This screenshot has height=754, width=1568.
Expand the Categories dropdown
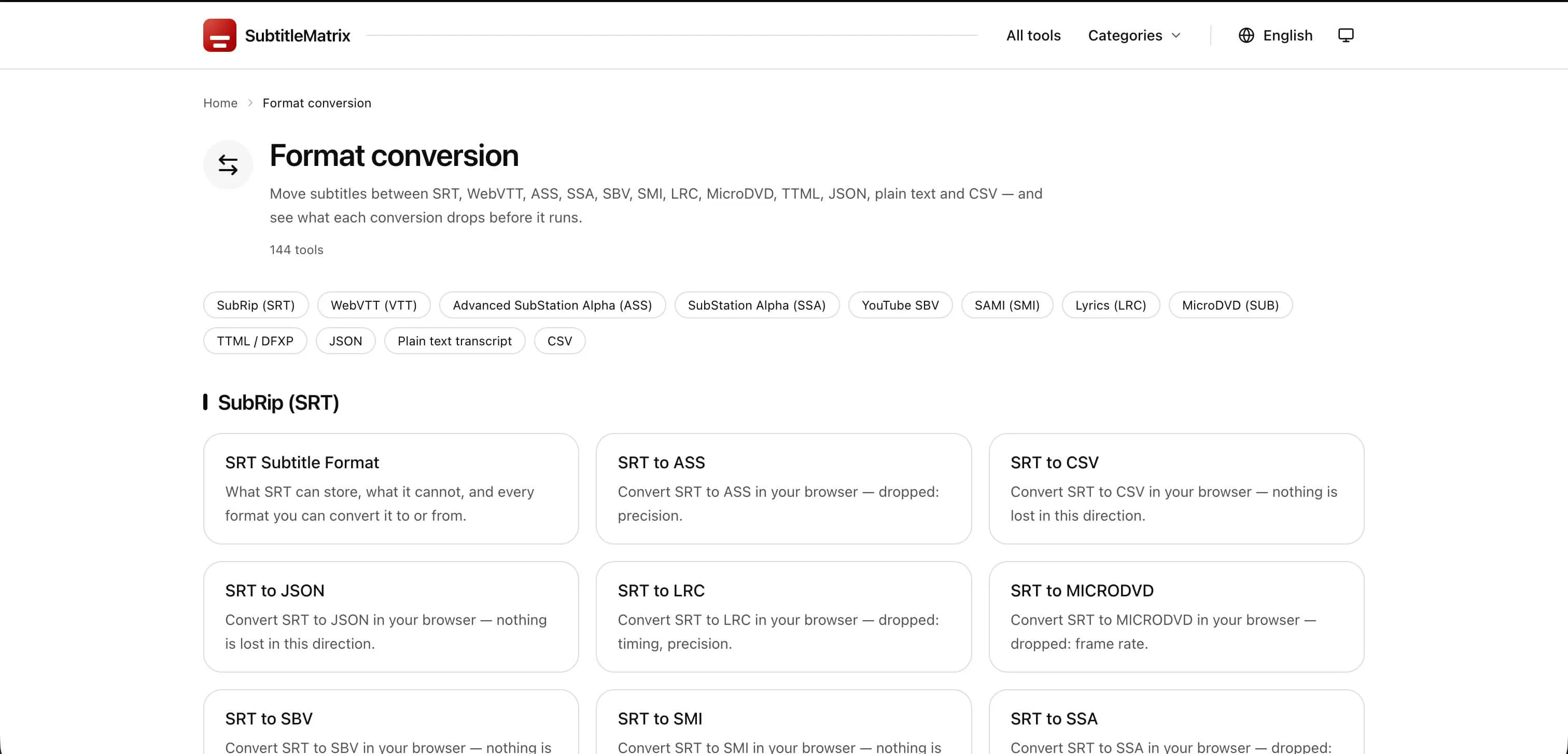click(x=1134, y=35)
